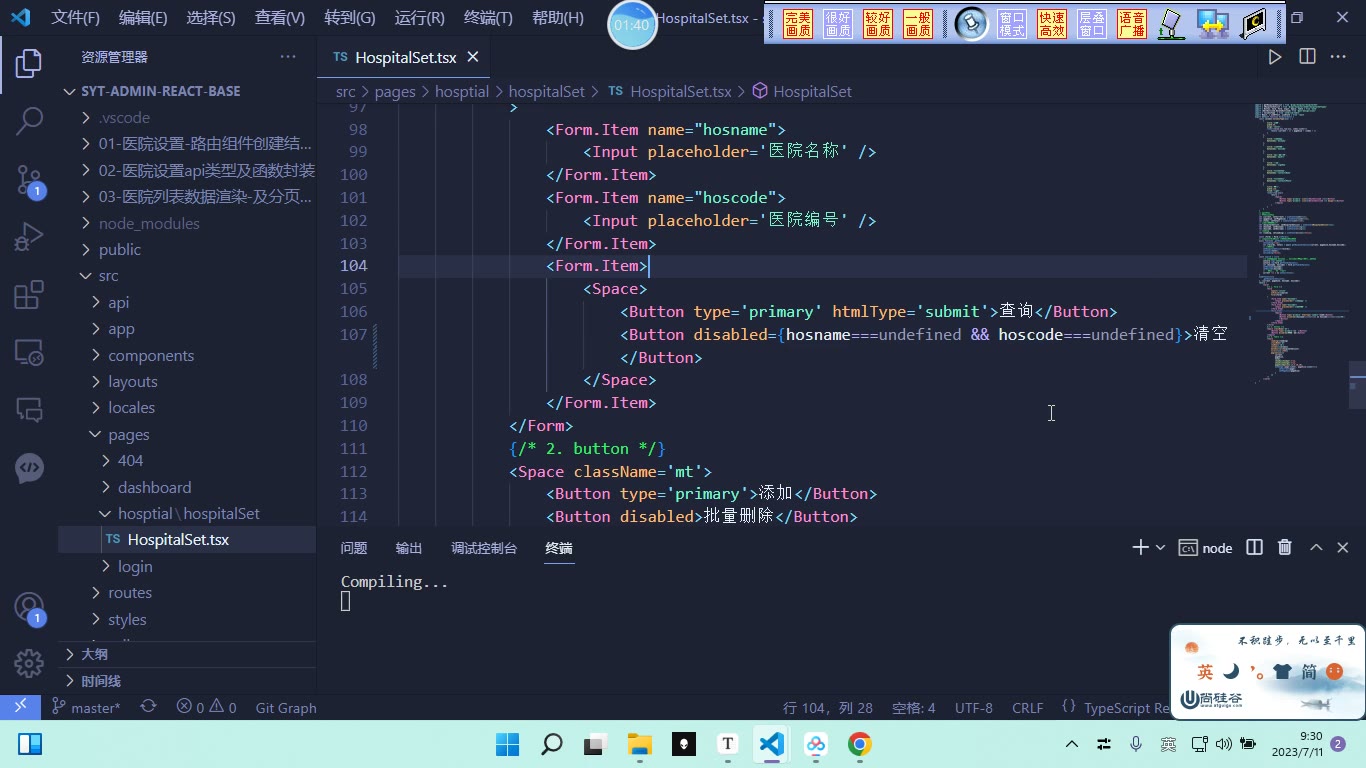The image size is (1366, 768).
Task: Open the 终端(T) menu
Action: point(488,18)
